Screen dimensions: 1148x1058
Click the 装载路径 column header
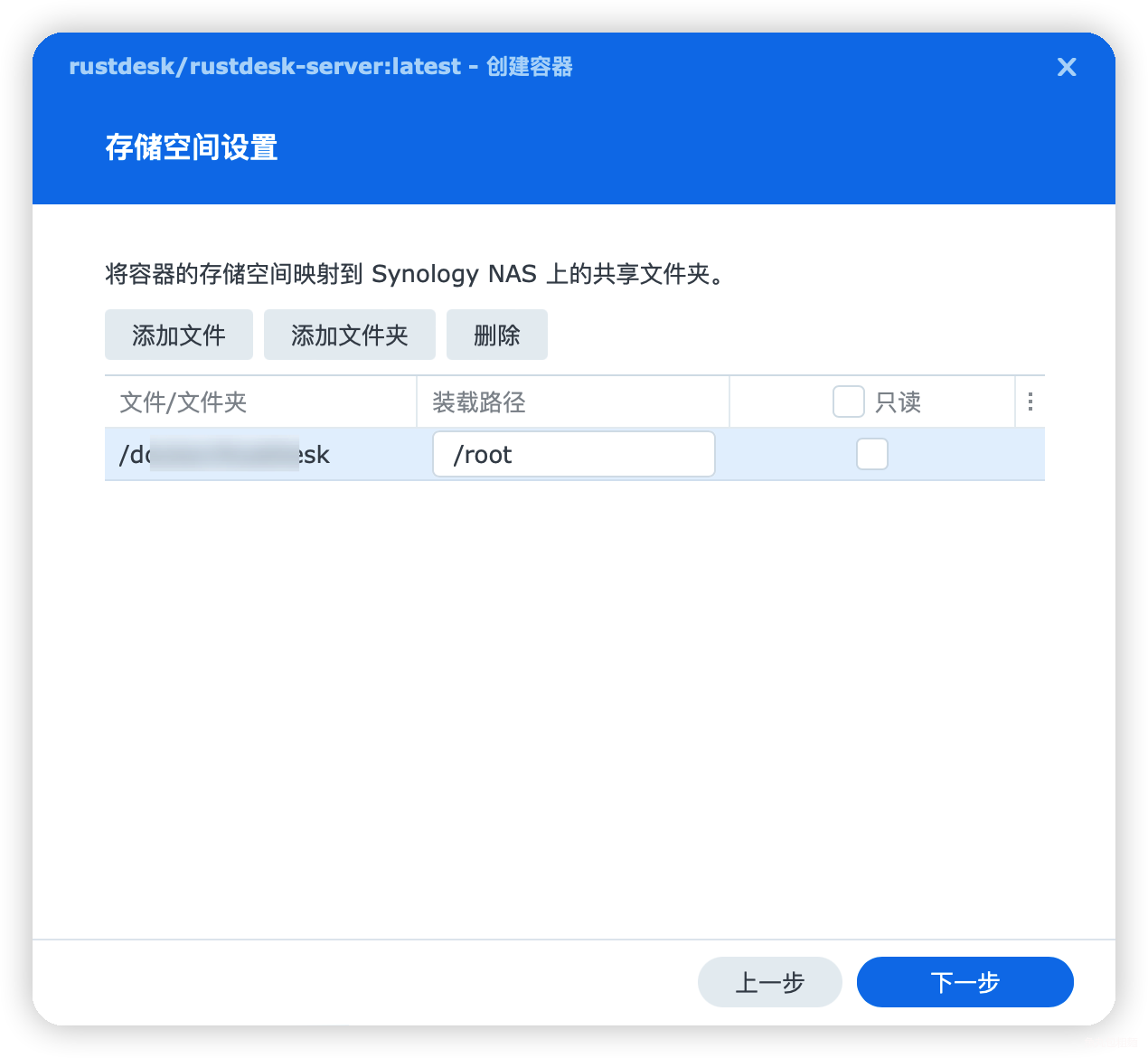(477, 401)
